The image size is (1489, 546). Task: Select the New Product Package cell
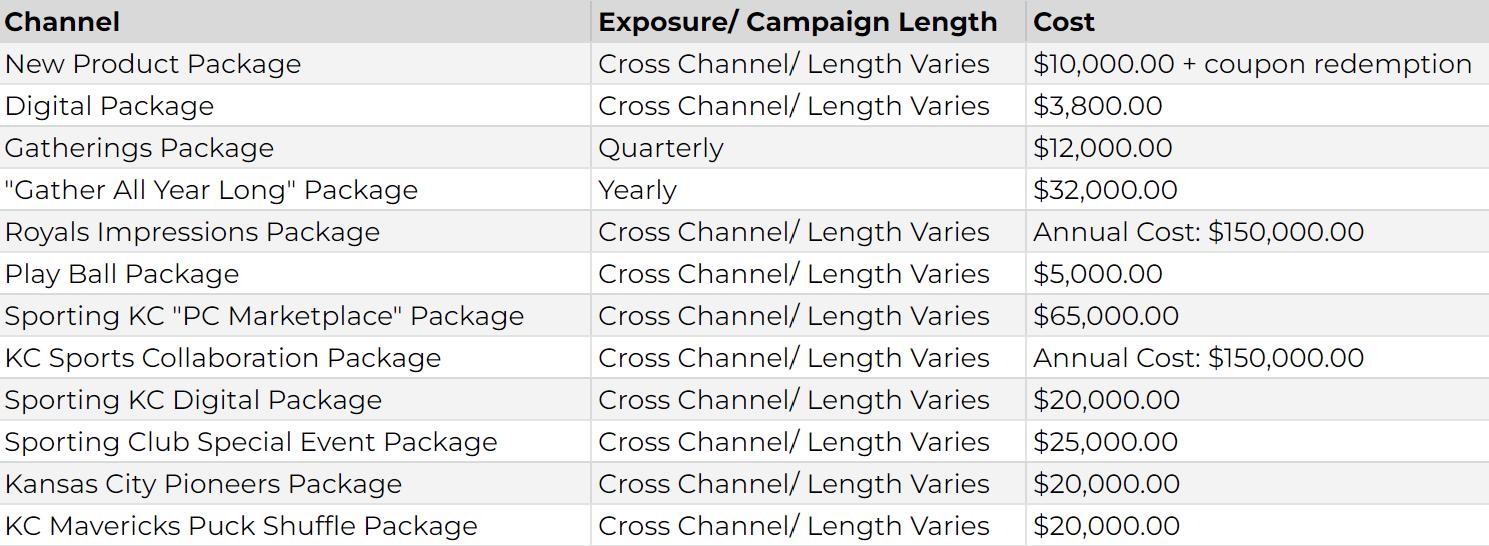pyautogui.click(x=153, y=64)
